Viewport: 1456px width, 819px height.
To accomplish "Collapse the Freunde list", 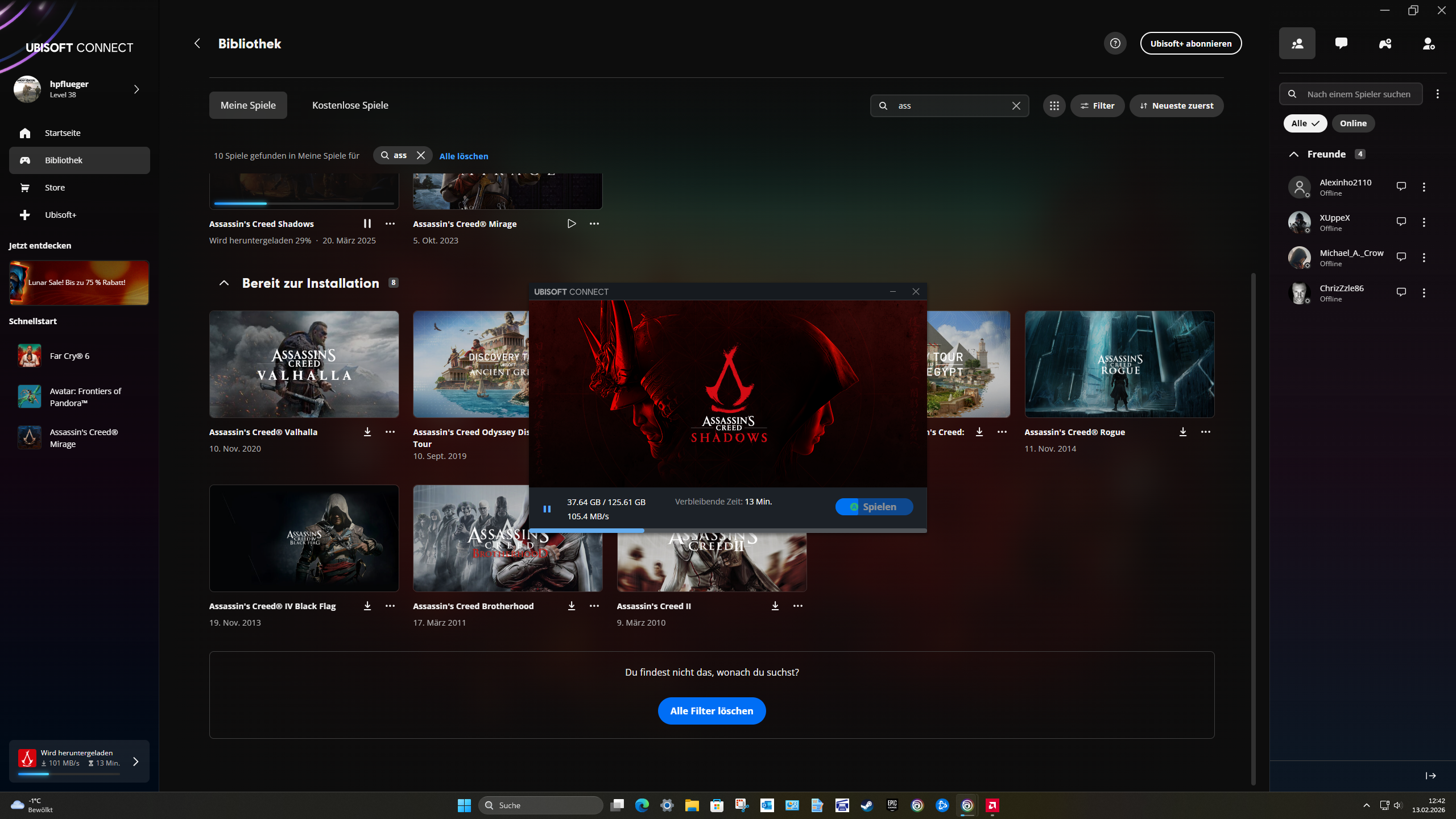I will click(x=1294, y=154).
